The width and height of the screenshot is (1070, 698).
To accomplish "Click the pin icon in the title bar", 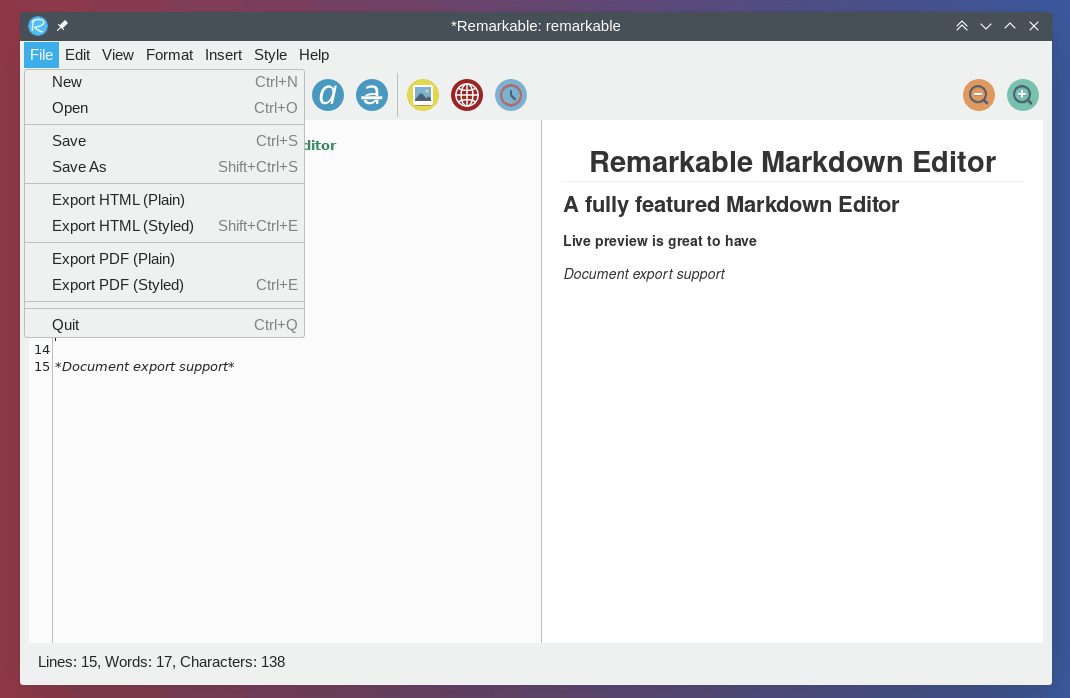I will tap(62, 26).
